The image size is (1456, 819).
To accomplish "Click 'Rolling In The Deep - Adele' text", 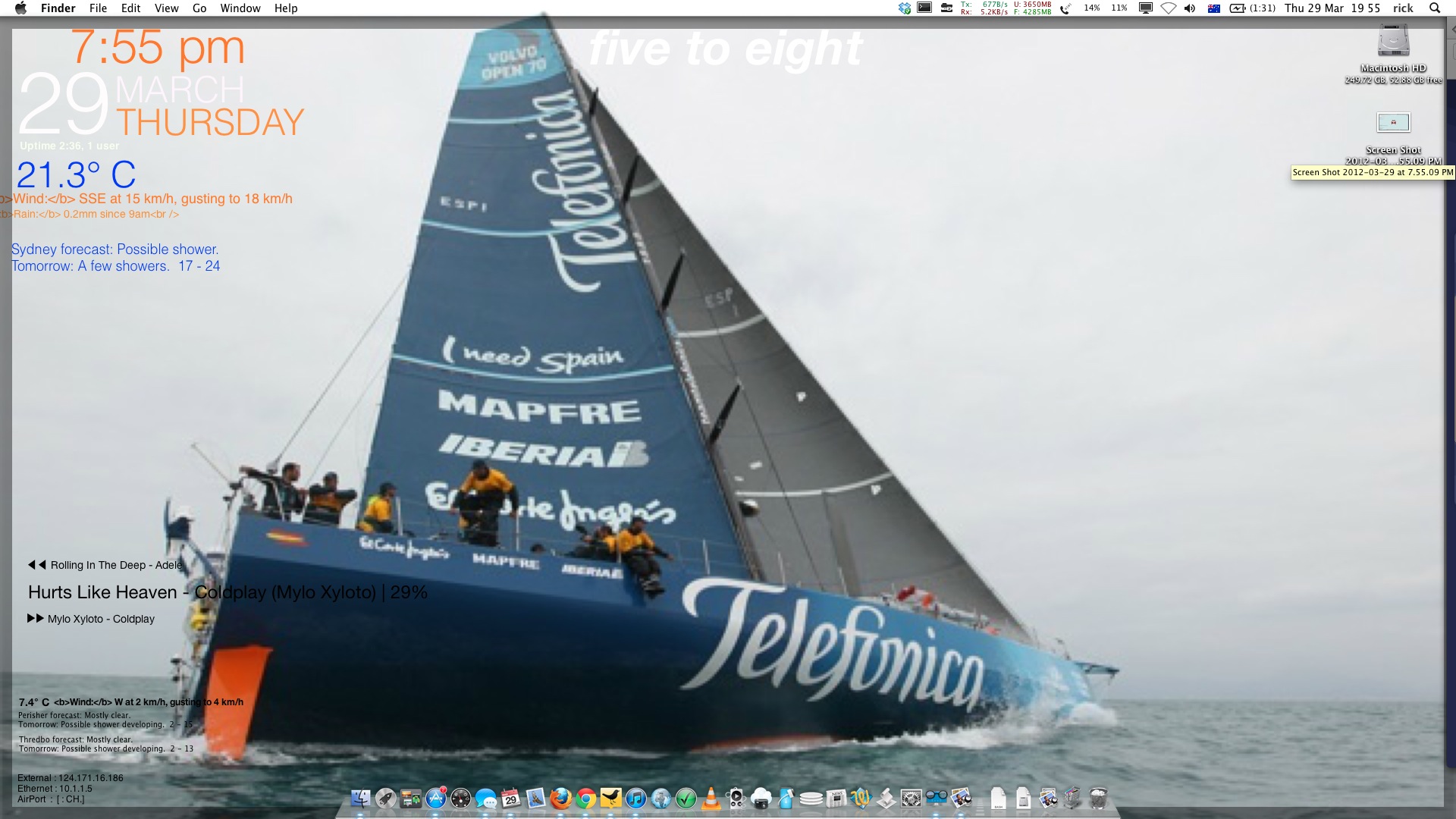I will pyautogui.click(x=116, y=565).
